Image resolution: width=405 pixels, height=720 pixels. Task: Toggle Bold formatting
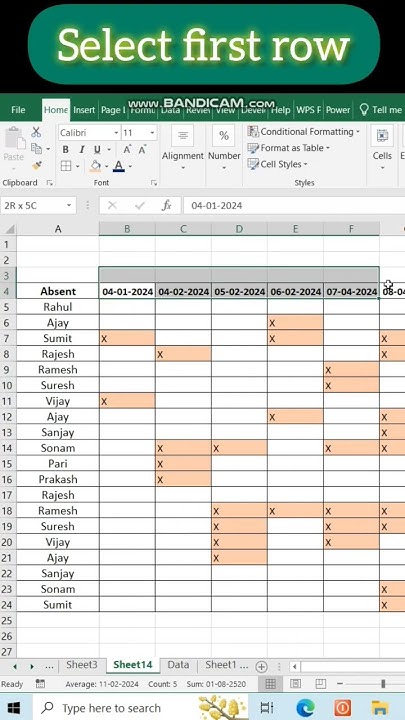click(65, 150)
